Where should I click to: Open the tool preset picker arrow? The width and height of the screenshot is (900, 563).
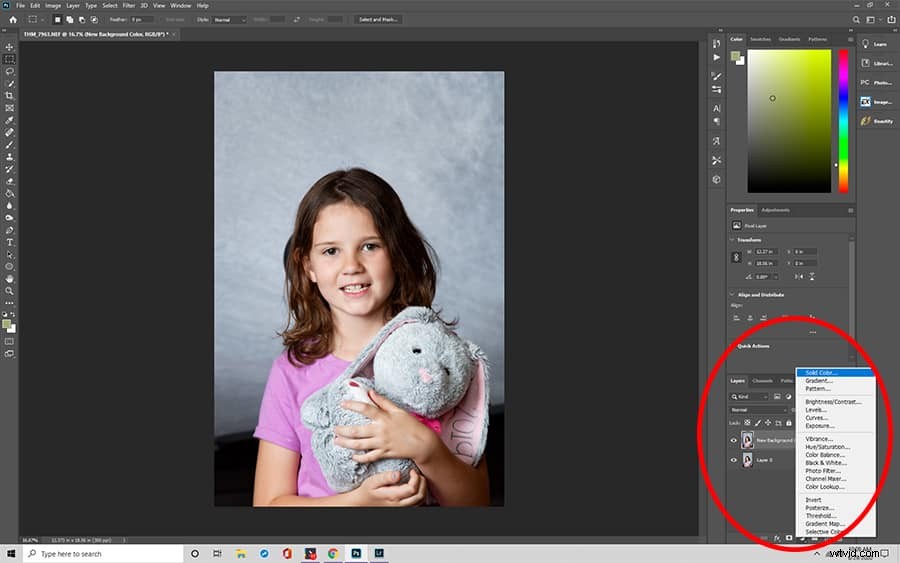tap(42, 20)
